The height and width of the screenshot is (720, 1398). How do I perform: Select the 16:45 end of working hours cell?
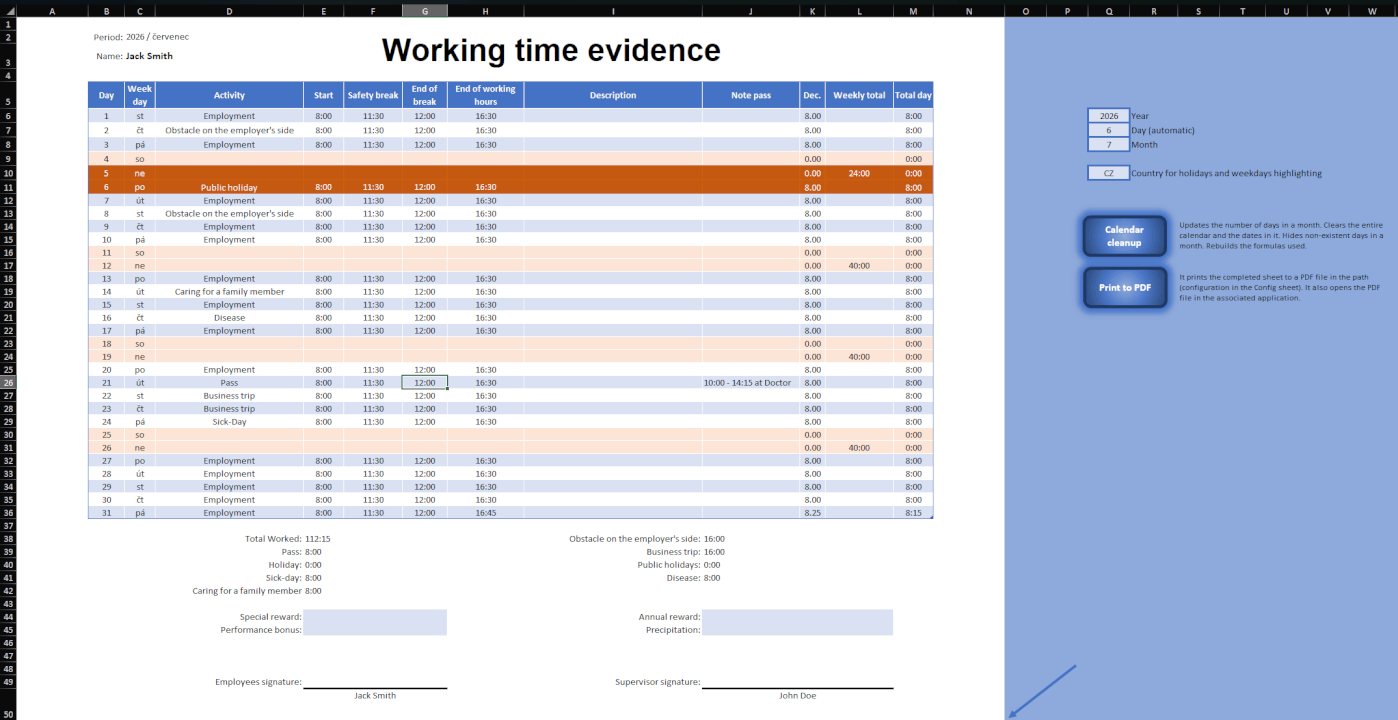click(x=485, y=513)
